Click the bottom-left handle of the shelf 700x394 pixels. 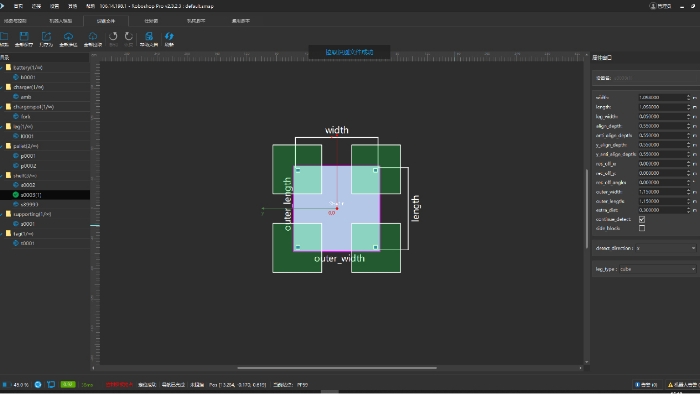click(298, 247)
